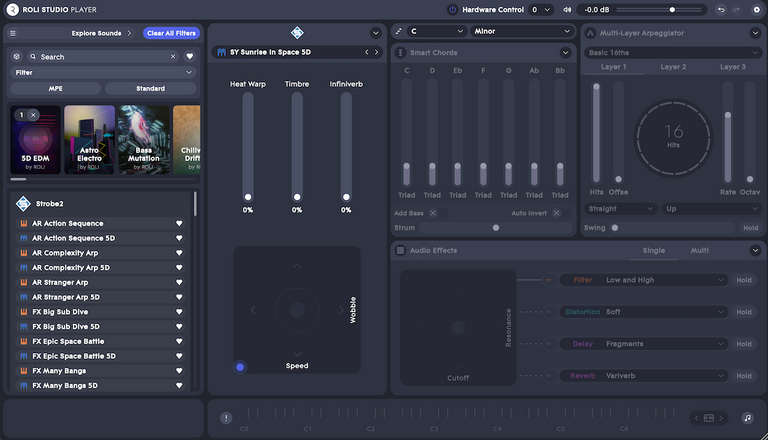Open the hamburger menu in sound browser
Viewport: 768px width, 440px height.
point(13,33)
